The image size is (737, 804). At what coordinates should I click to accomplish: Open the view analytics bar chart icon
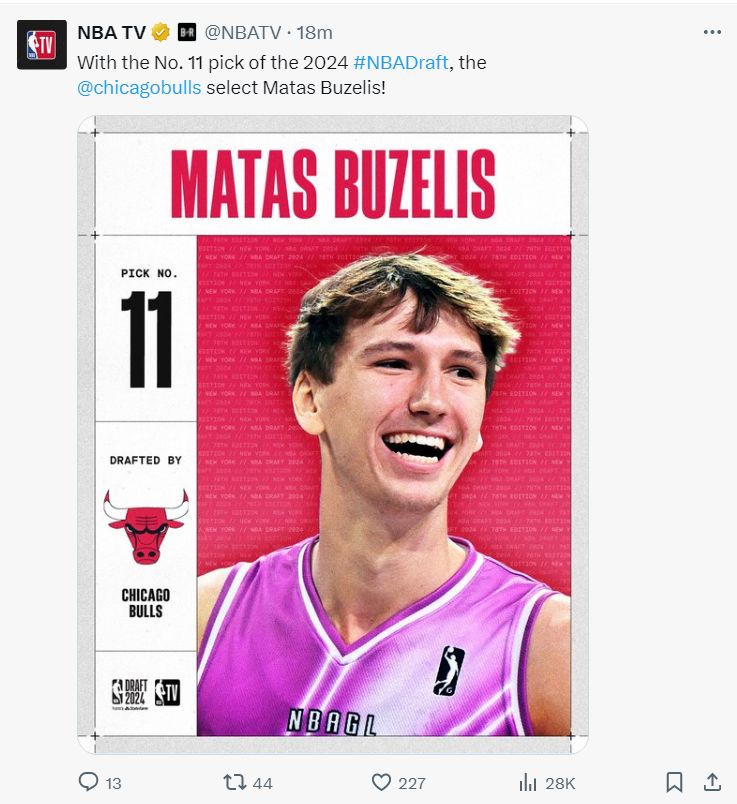pos(528,783)
